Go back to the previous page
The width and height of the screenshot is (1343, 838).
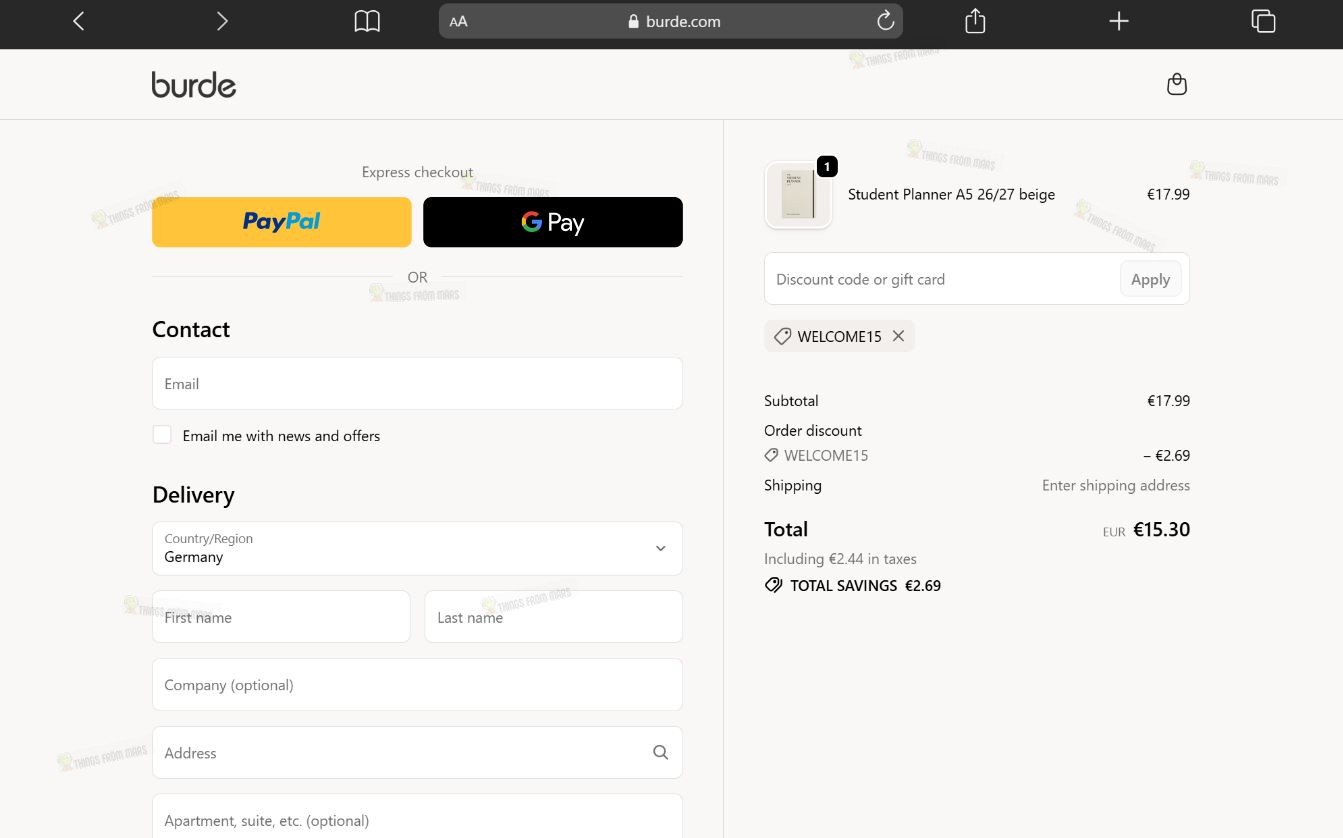(x=79, y=21)
